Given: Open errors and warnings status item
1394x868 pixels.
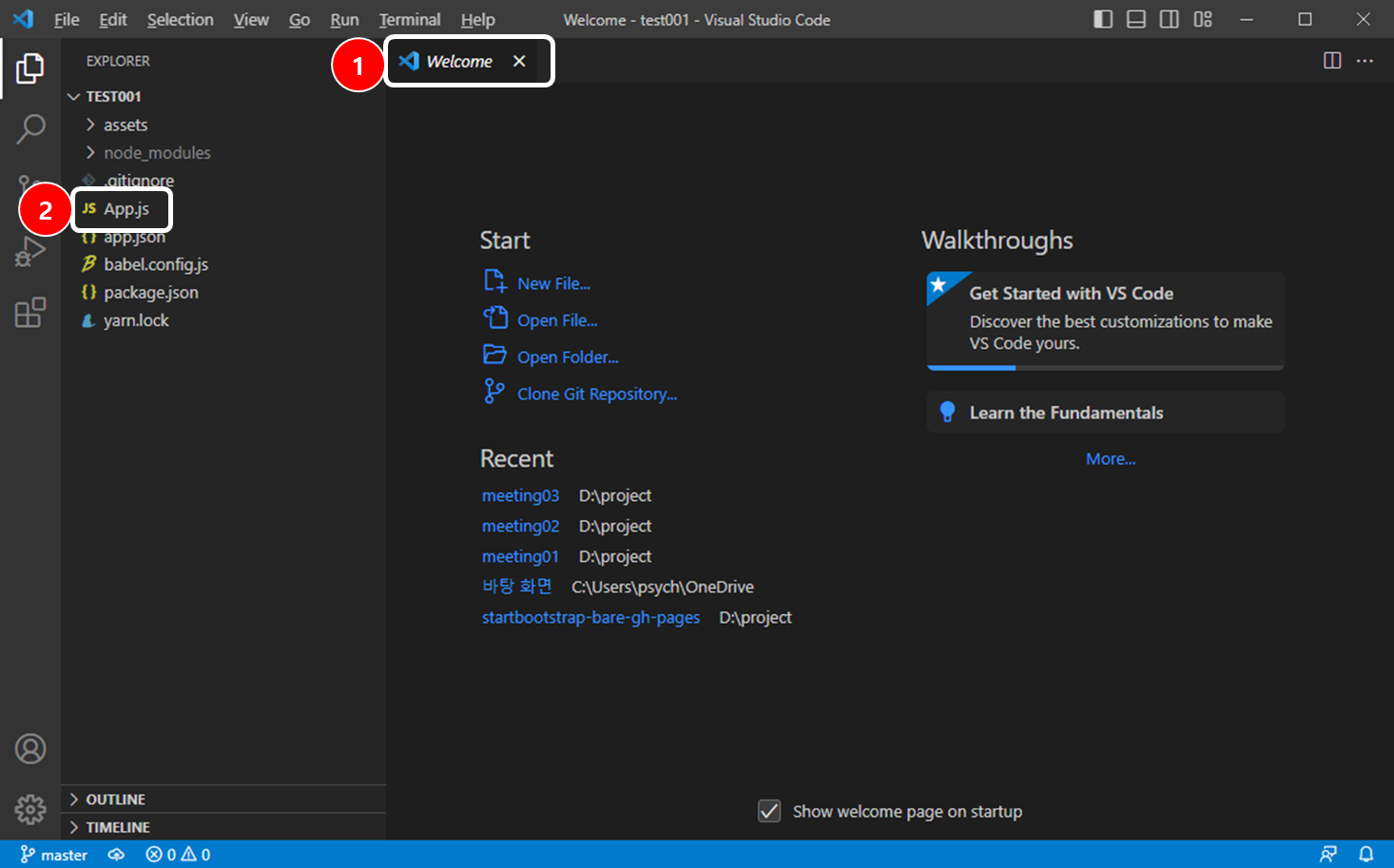Looking at the screenshot, I should pyautogui.click(x=178, y=855).
